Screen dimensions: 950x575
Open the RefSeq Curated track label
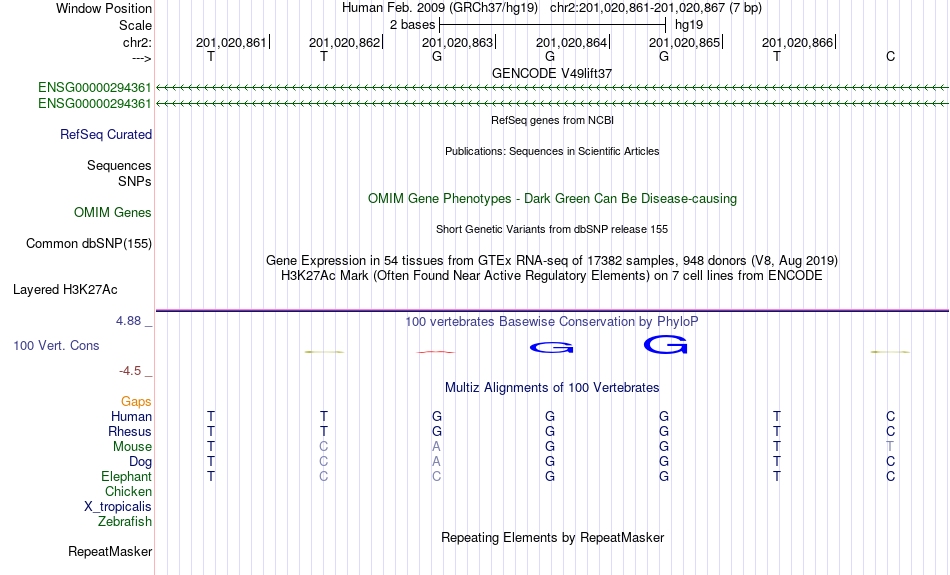(x=106, y=135)
